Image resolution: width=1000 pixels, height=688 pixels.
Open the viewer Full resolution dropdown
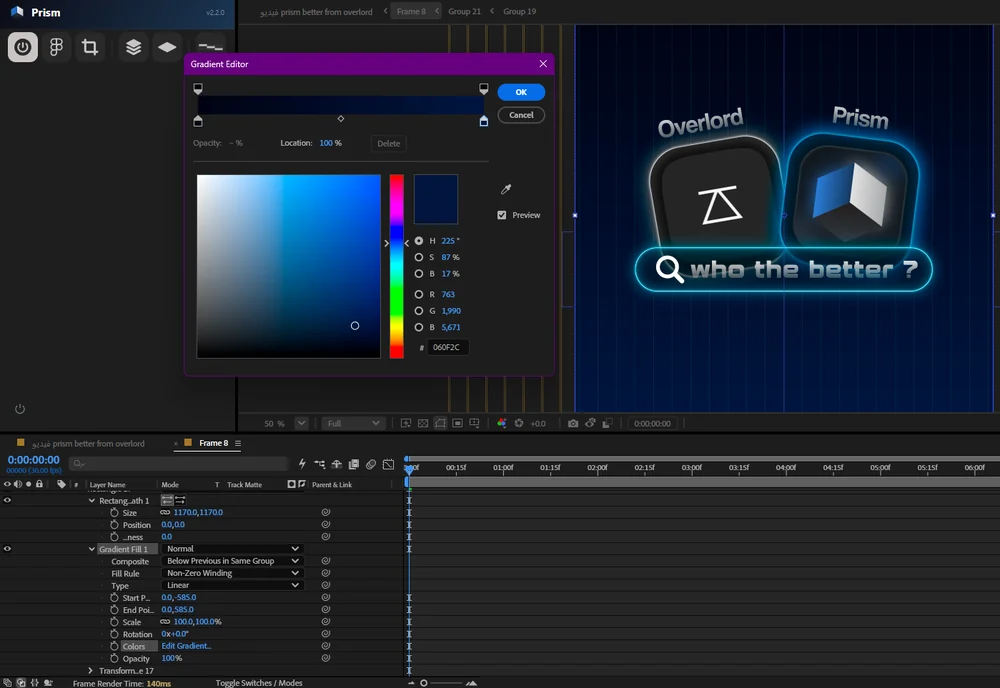[353, 423]
